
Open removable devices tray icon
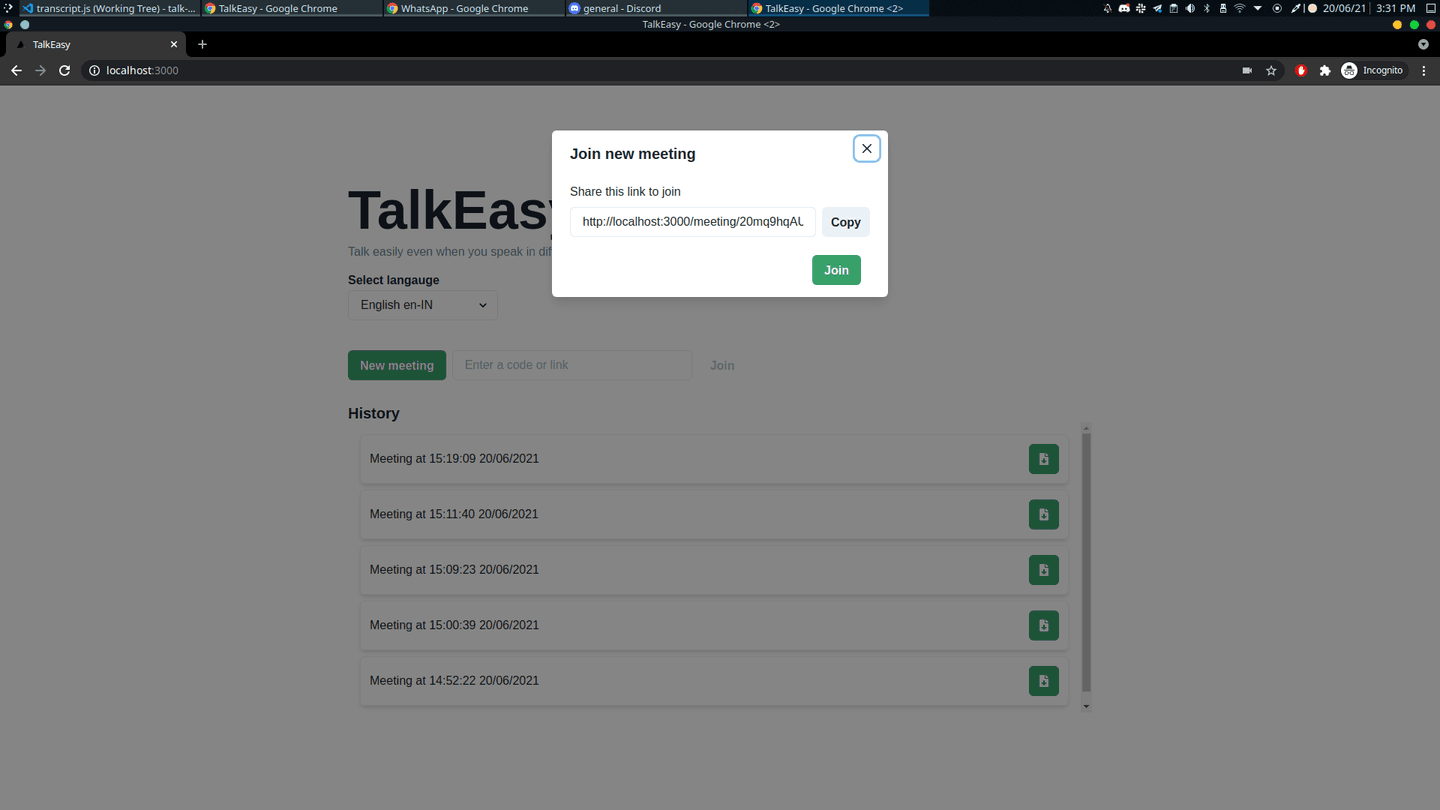[x=1223, y=8]
